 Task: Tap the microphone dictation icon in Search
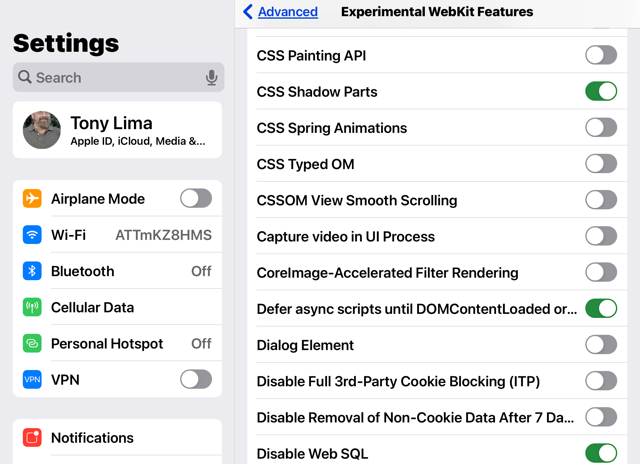click(211, 77)
